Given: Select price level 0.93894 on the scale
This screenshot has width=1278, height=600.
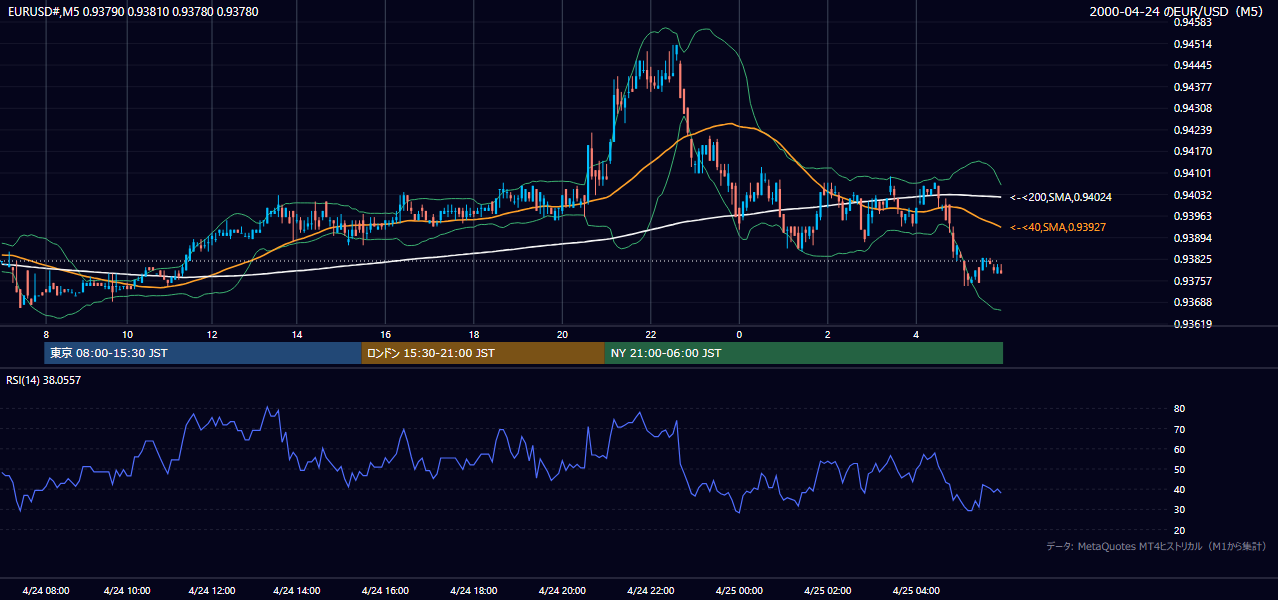Looking at the screenshot, I should coord(1193,238).
